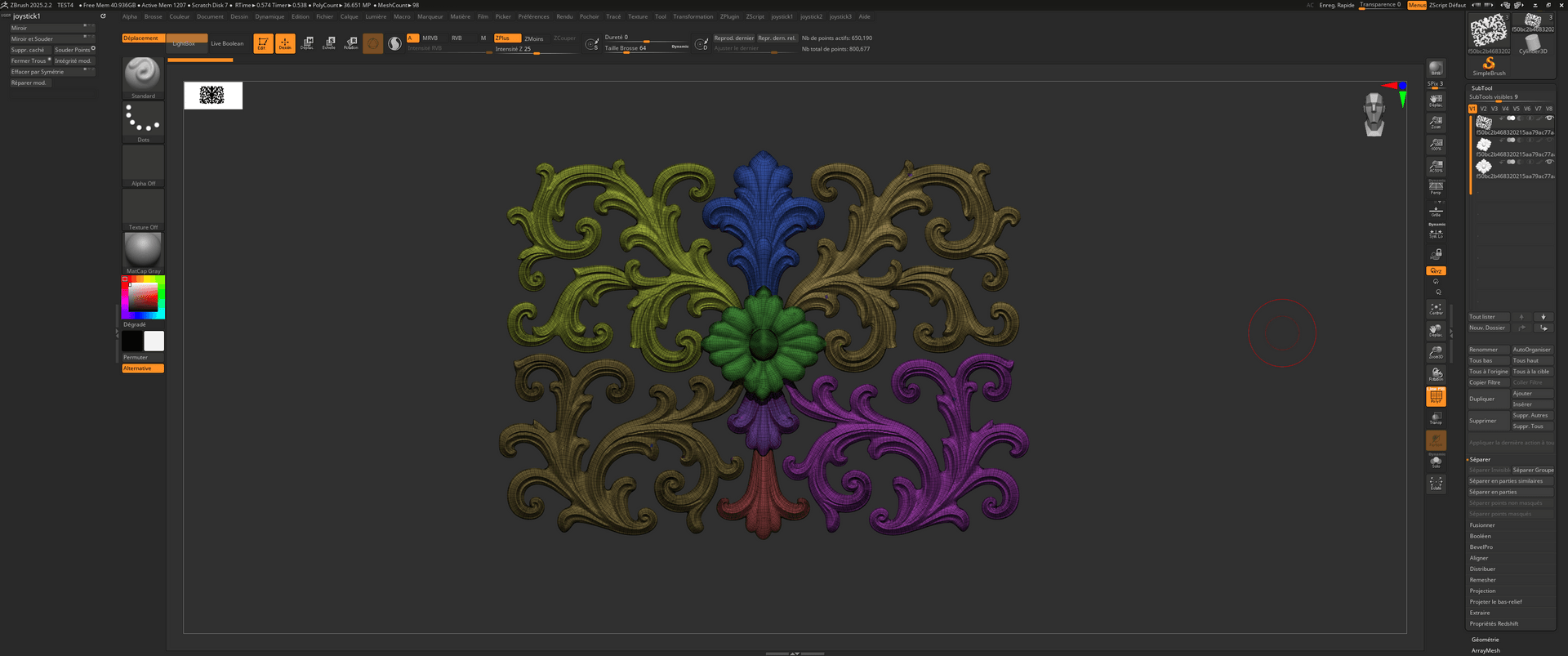1568x656 pixels.
Task: Toggle the PolyF polyframe icon
Action: click(1436, 396)
